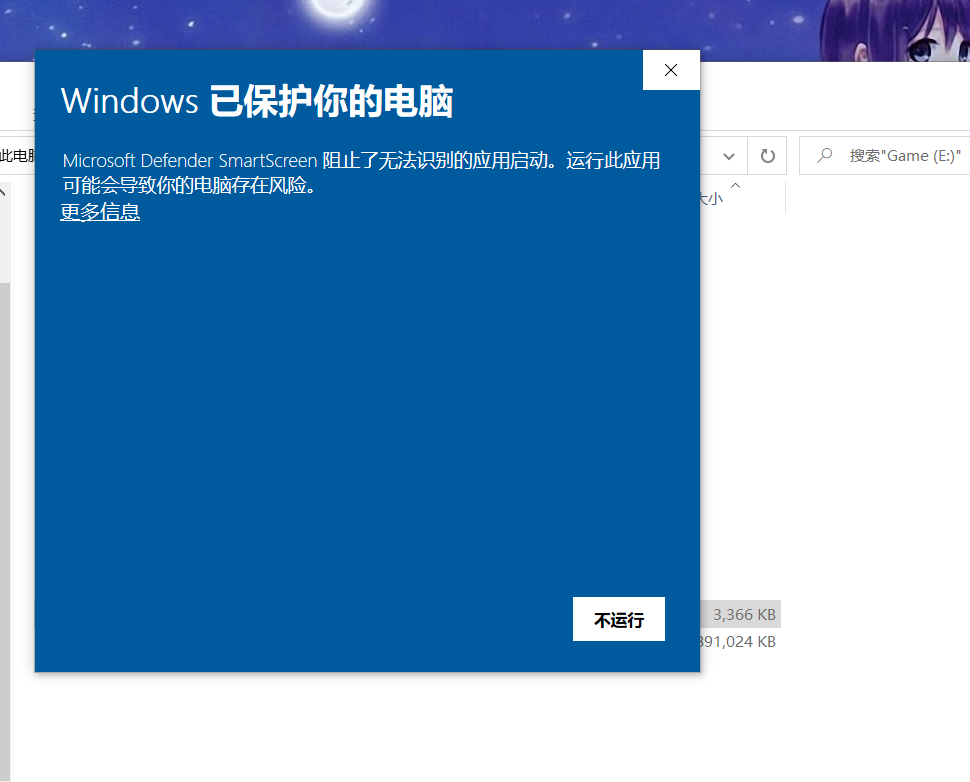Select the file row showing 91,024 KB
The height and width of the screenshot is (782, 970).
coord(737,642)
